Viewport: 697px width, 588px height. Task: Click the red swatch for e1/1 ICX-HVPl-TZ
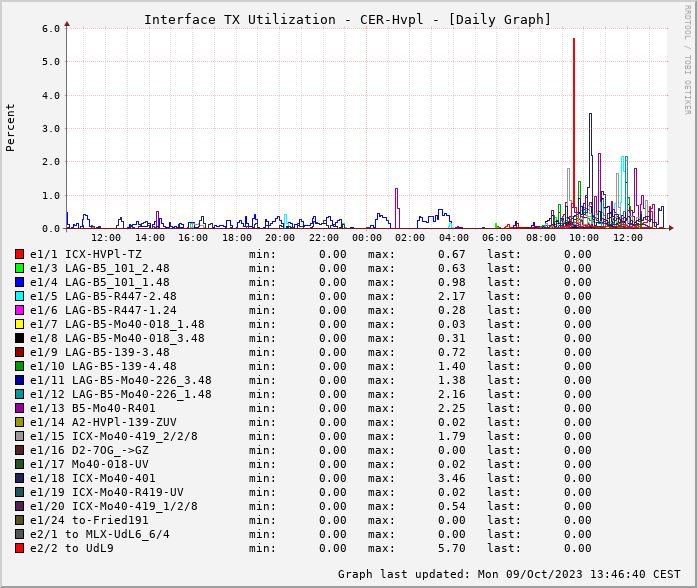coord(19,254)
